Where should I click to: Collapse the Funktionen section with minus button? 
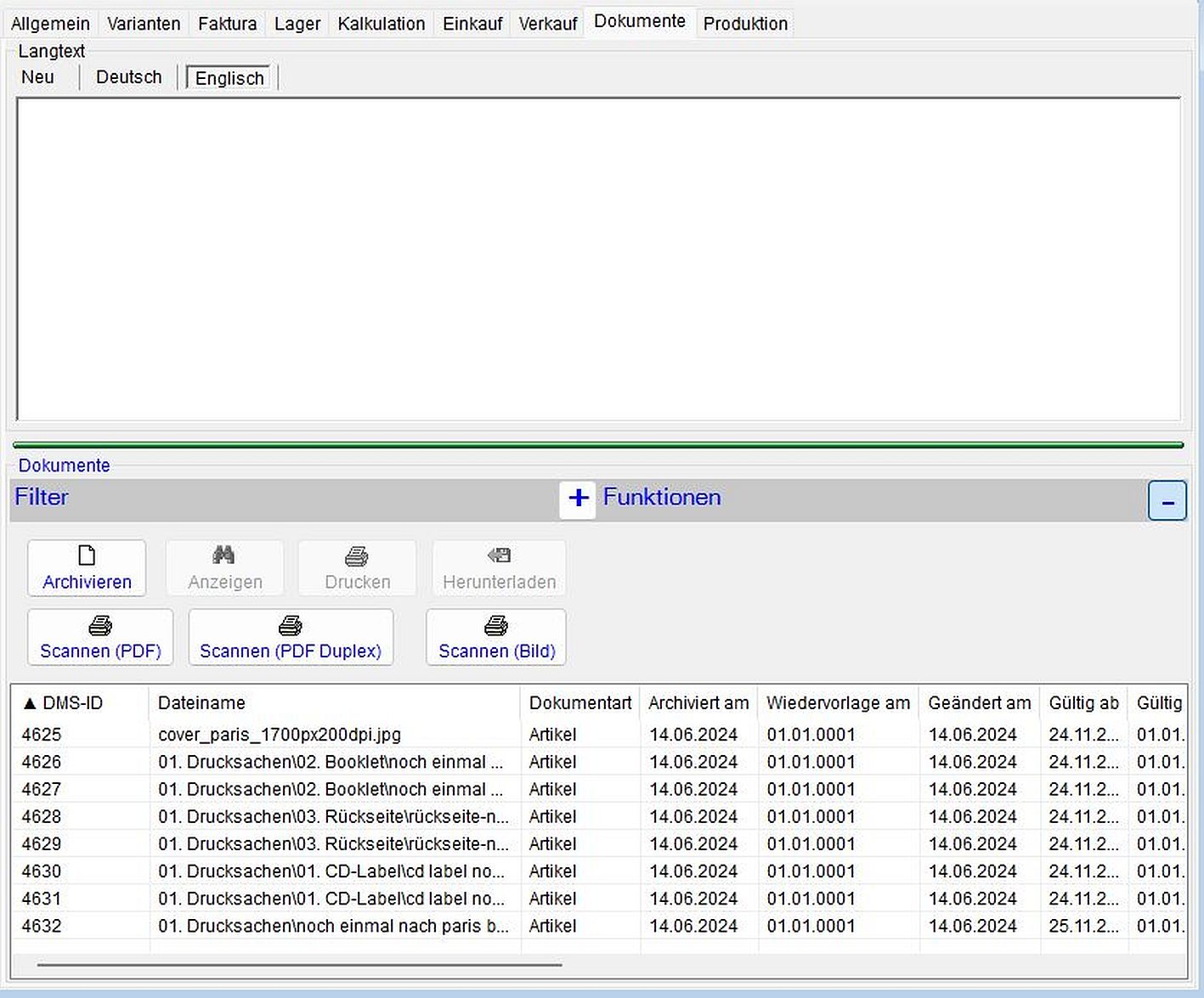coord(1167,501)
